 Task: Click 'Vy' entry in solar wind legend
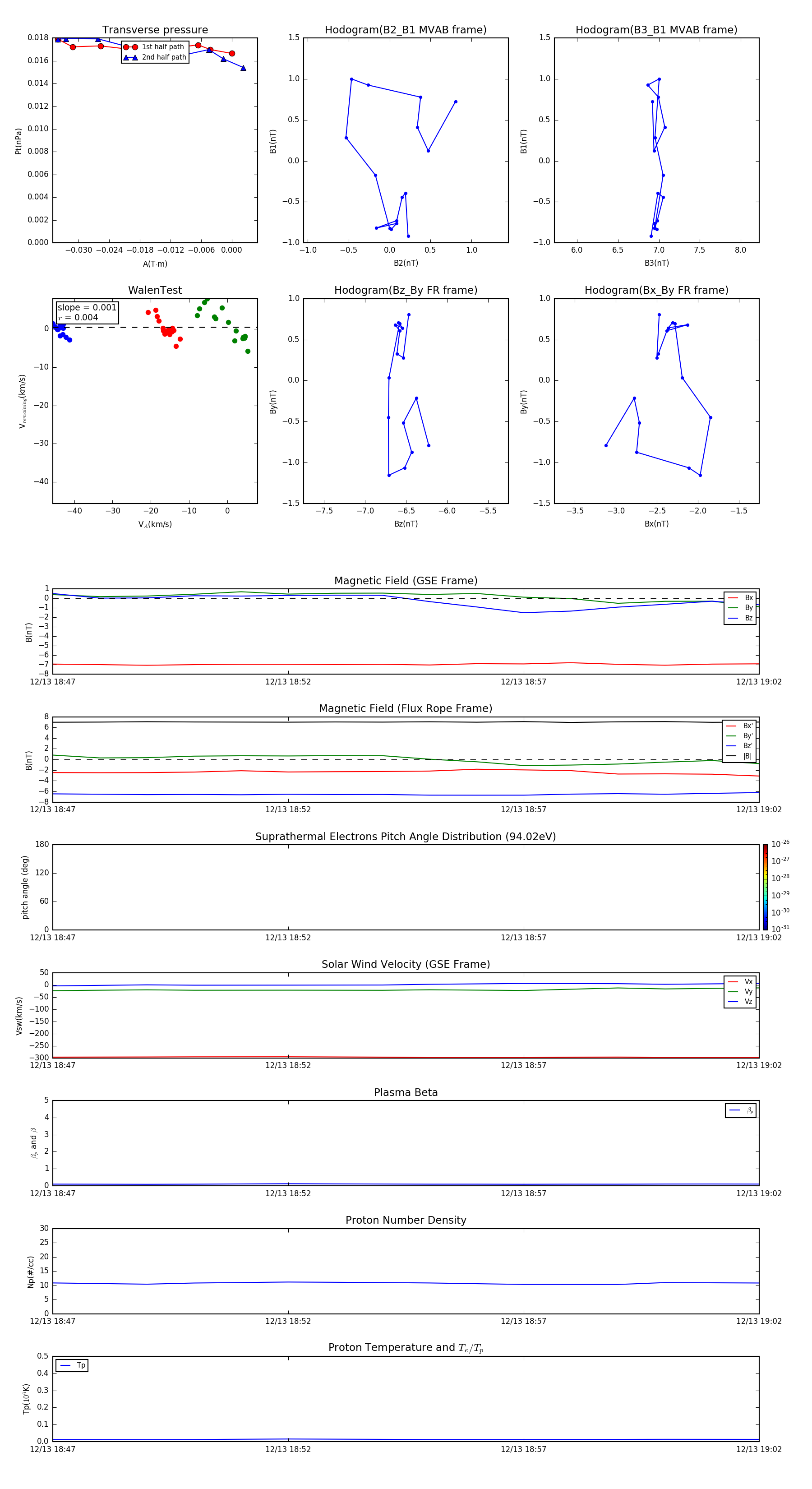[x=740, y=991]
